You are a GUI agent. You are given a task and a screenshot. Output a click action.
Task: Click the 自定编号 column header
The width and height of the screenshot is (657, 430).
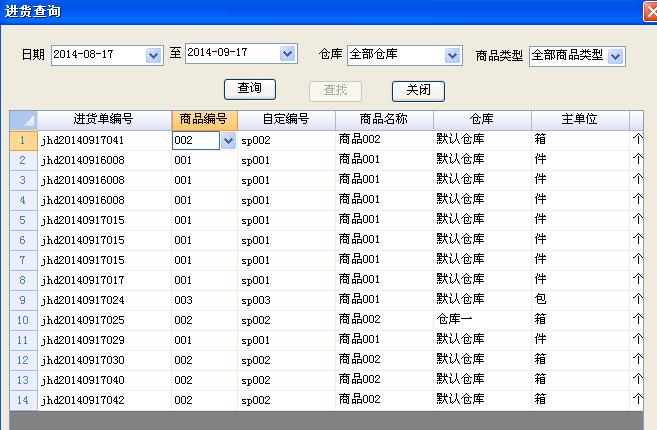(286, 120)
